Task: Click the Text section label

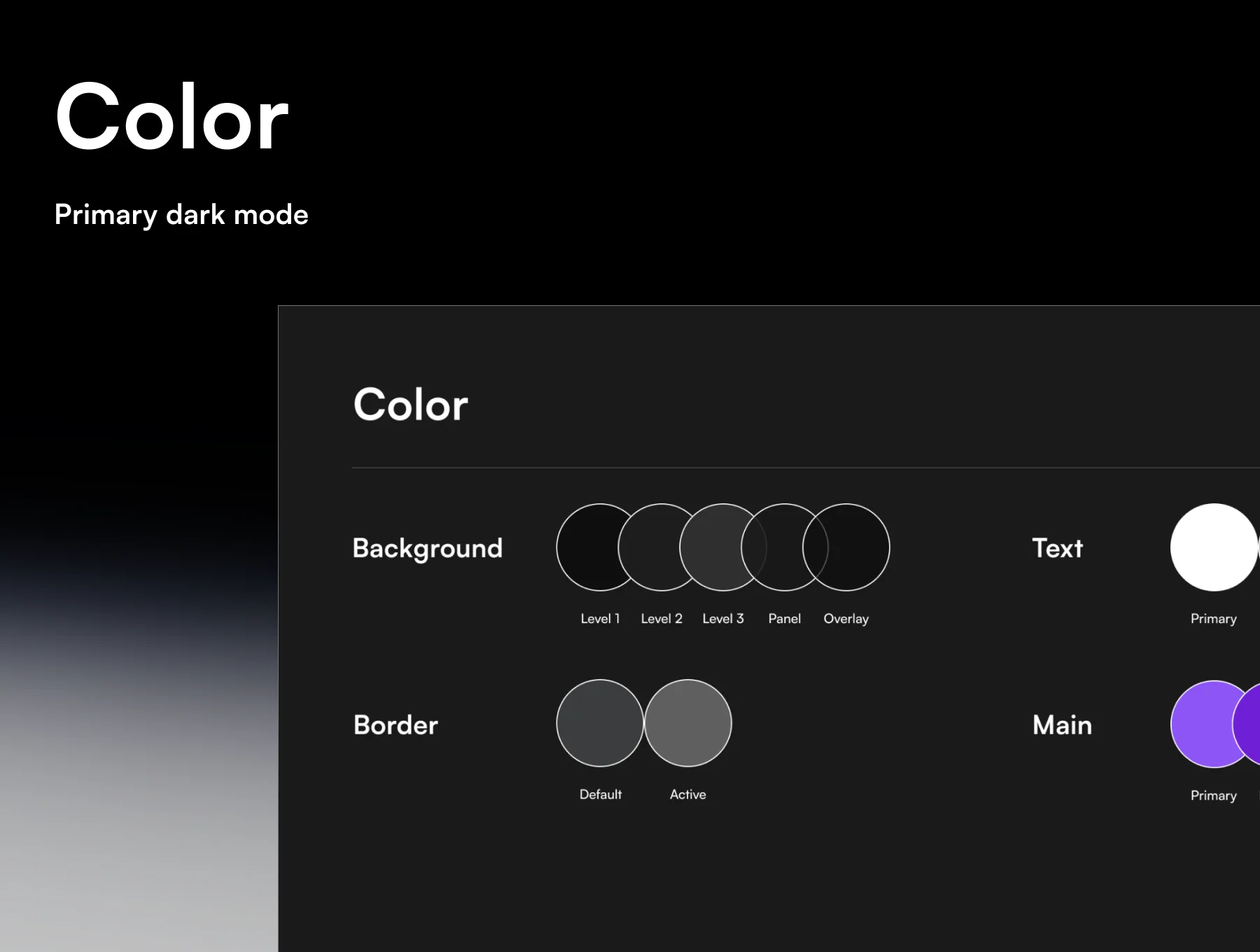Action: click(1057, 548)
